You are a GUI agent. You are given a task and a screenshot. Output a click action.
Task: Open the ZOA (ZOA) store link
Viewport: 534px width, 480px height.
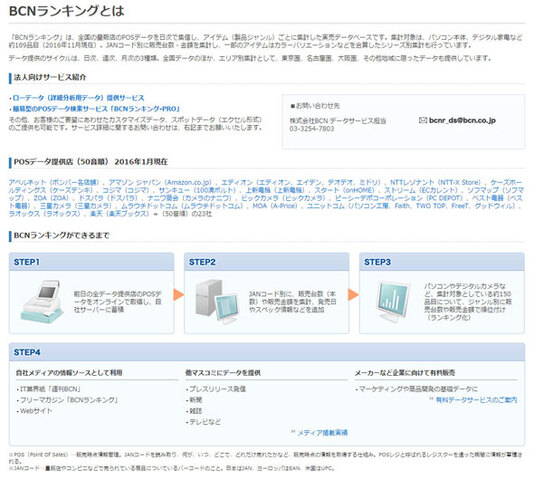pos(51,198)
